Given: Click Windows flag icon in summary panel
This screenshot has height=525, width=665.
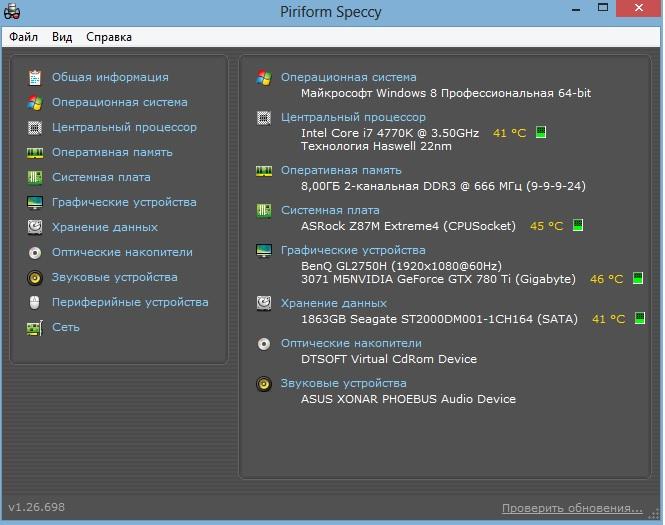Looking at the screenshot, I should [264, 78].
